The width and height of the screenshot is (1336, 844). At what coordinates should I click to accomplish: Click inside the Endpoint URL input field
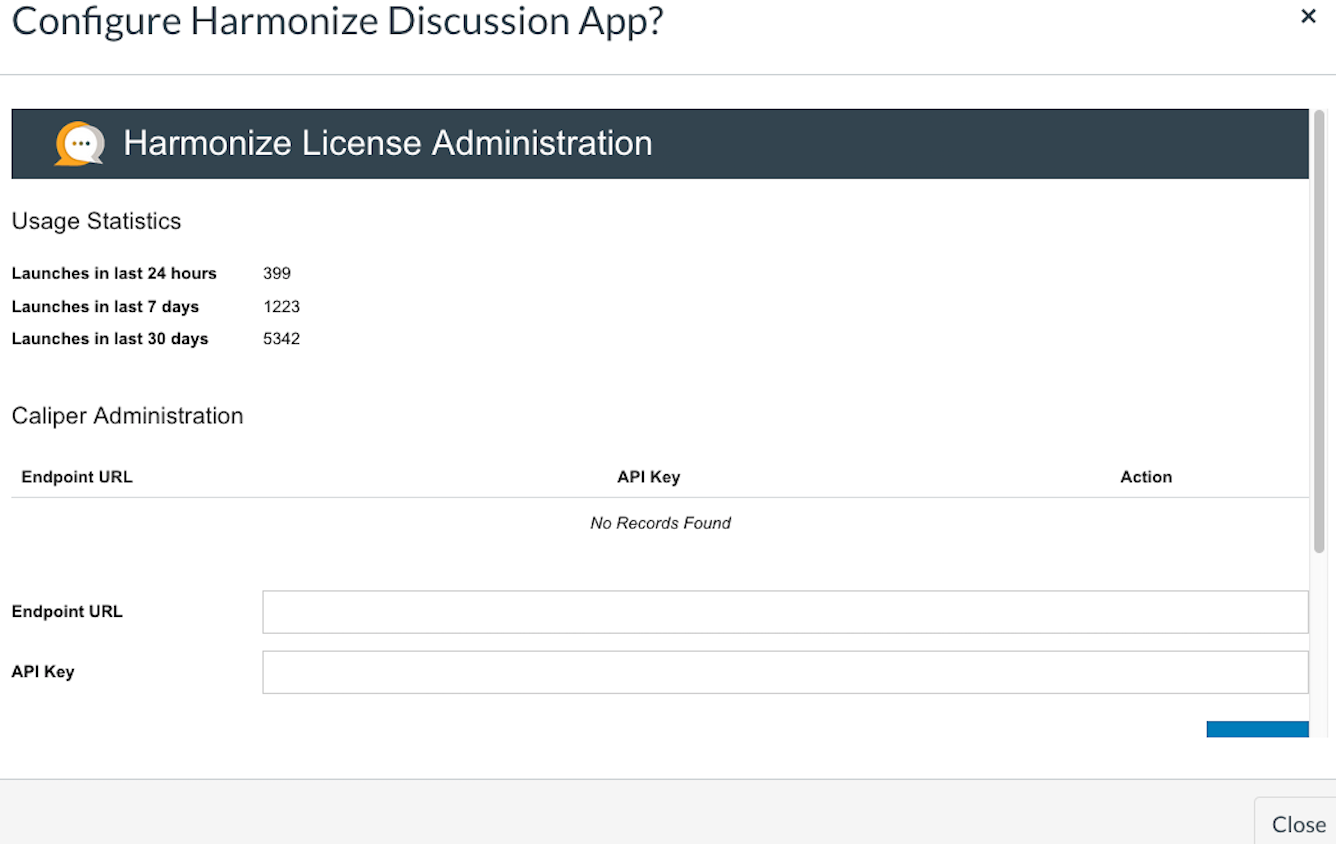pyautogui.click(x=785, y=612)
